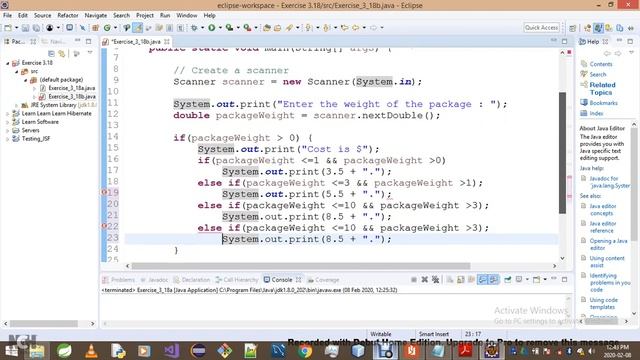The image size is (640, 360).
Task: Toggle Mark Occurrences highlighted toolbar icon
Action: click(x=138, y=28)
